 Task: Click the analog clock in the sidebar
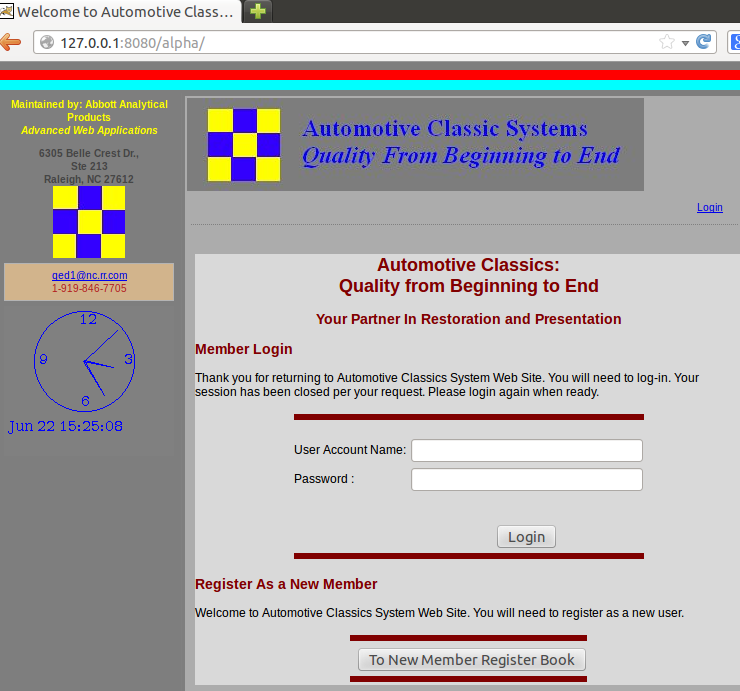pos(85,361)
